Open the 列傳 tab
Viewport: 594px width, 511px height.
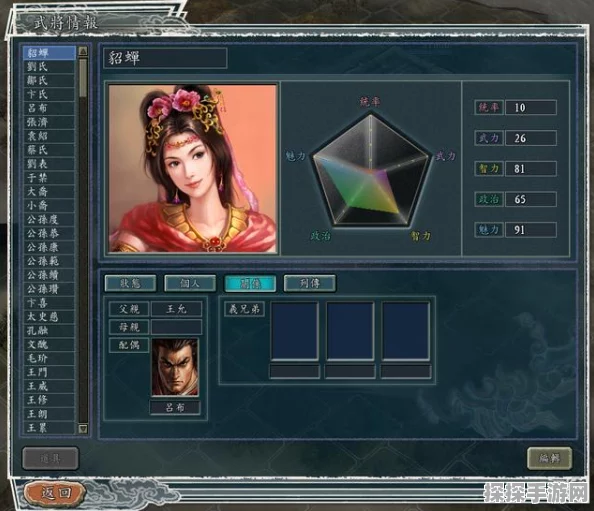point(310,283)
